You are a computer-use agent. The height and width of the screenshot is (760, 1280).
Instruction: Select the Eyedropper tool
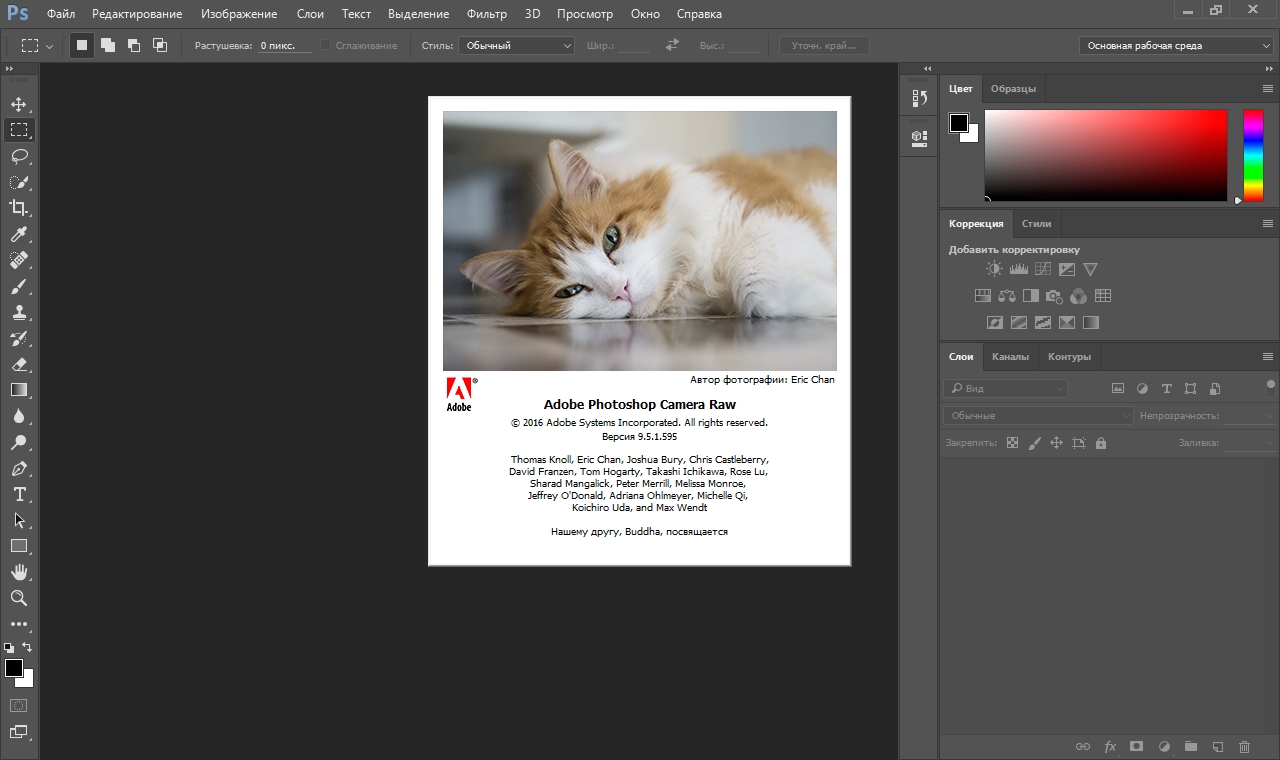click(x=19, y=234)
